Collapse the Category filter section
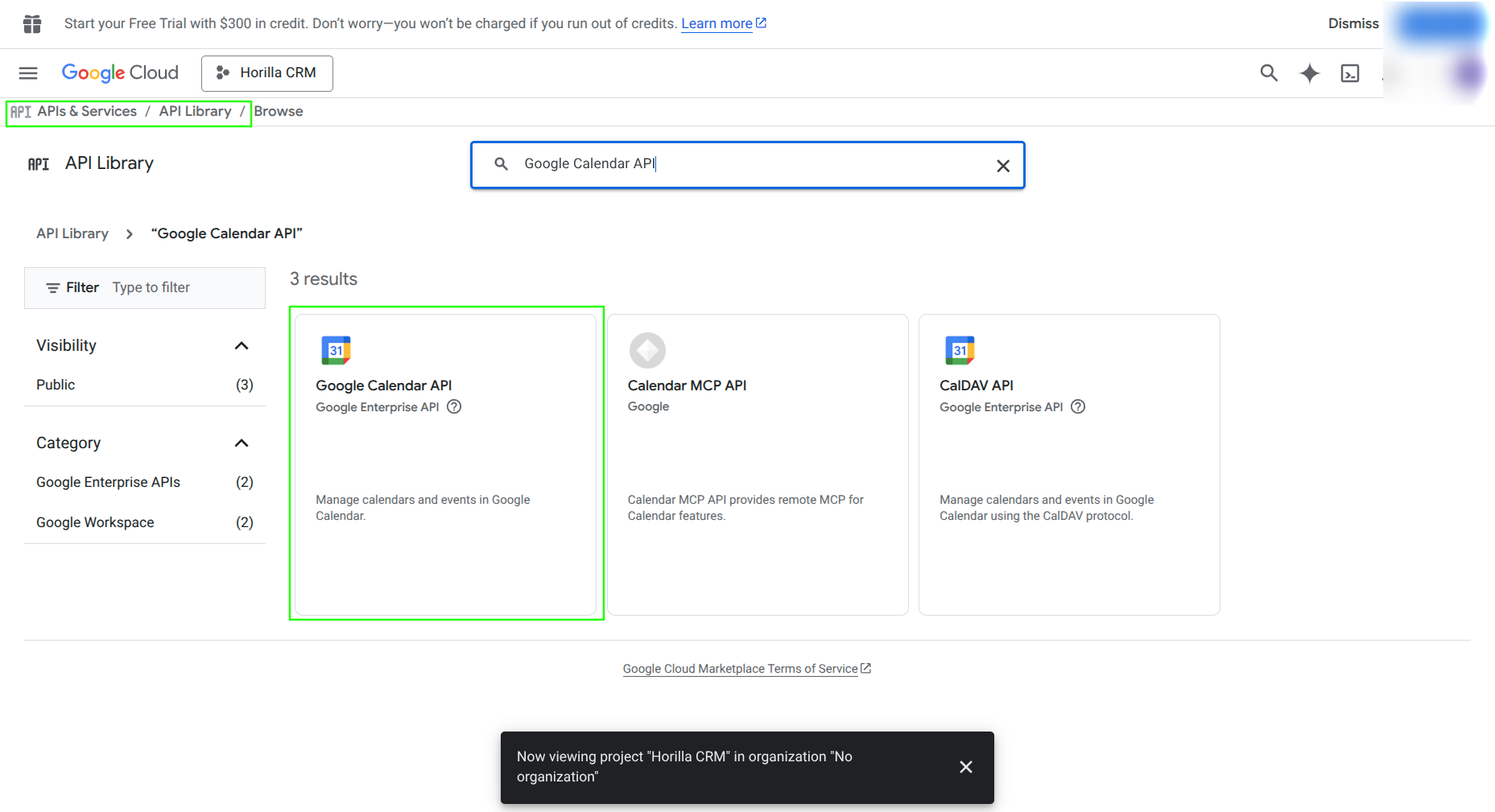Viewport: 1495px width, 812px height. [242, 443]
